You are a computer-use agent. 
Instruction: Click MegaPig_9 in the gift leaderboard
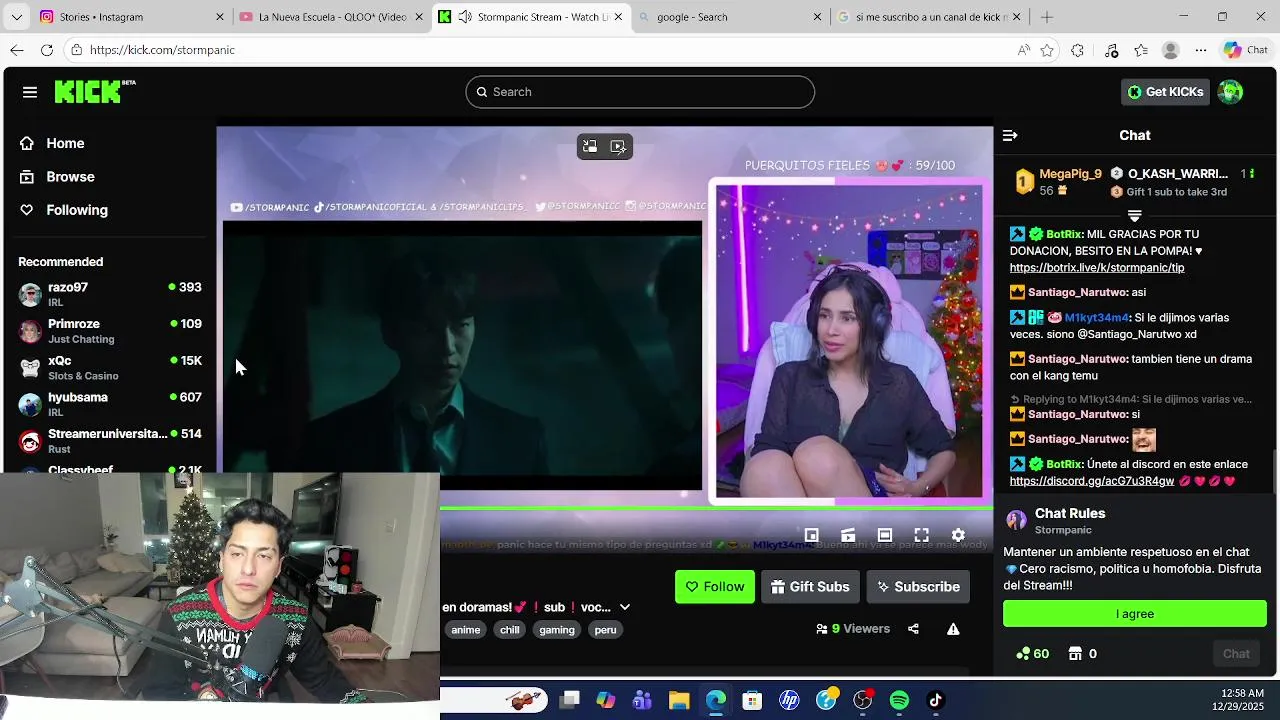coord(1070,174)
